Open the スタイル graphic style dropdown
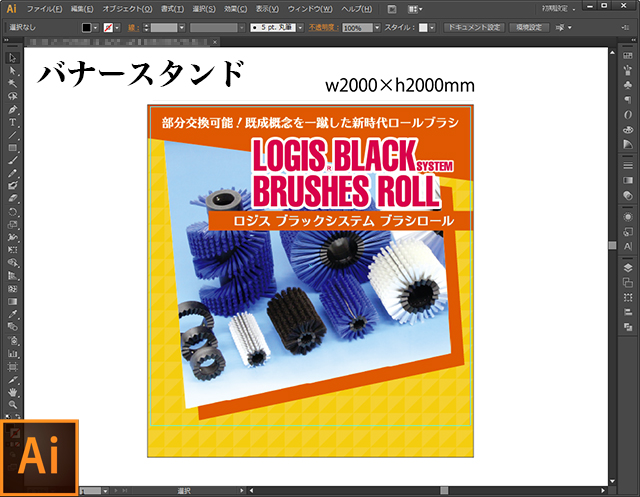The width and height of the screenshot is (640, 497). pyautogui.click(x=432, y=28)
